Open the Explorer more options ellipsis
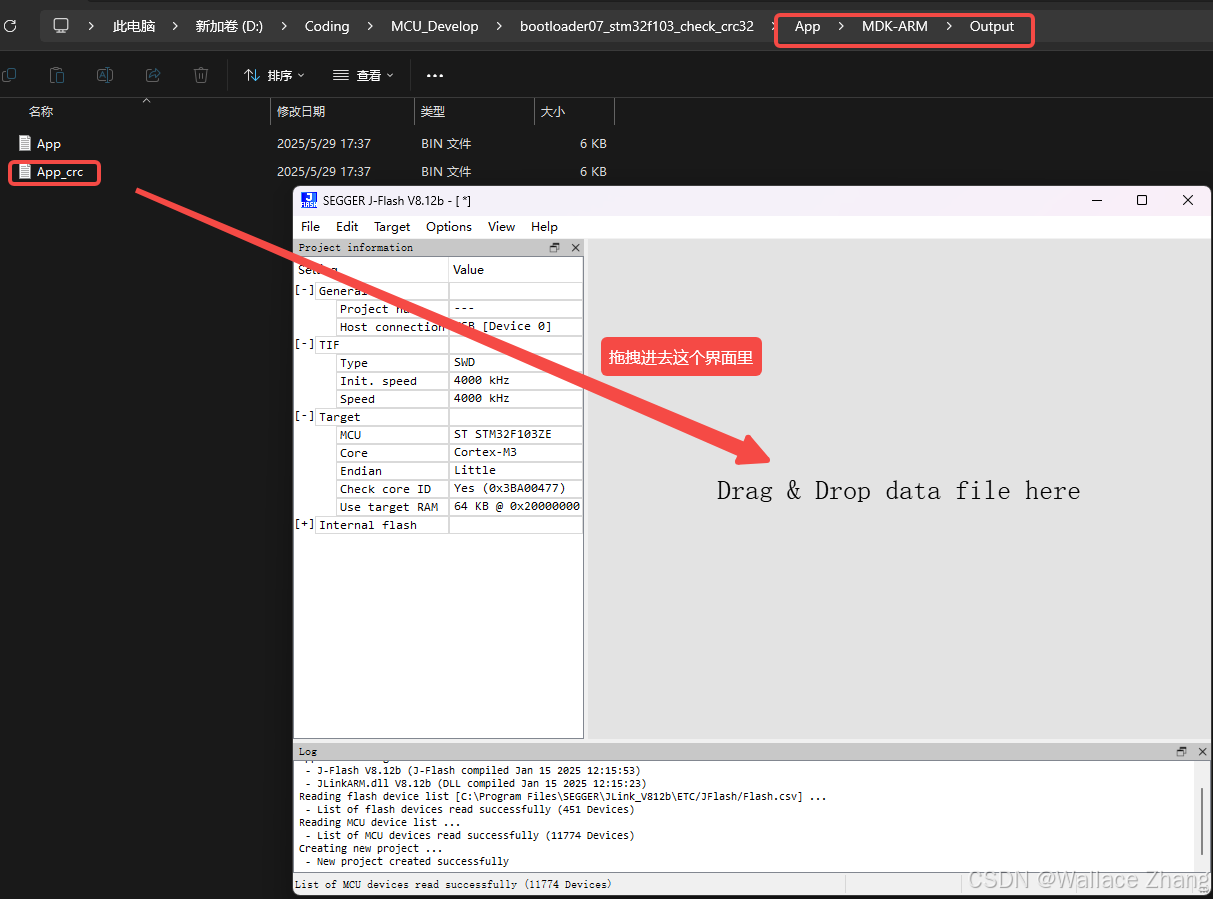The height and width of the screenshot is (899, 1213). pyautogui.click(x=434, y=75)
